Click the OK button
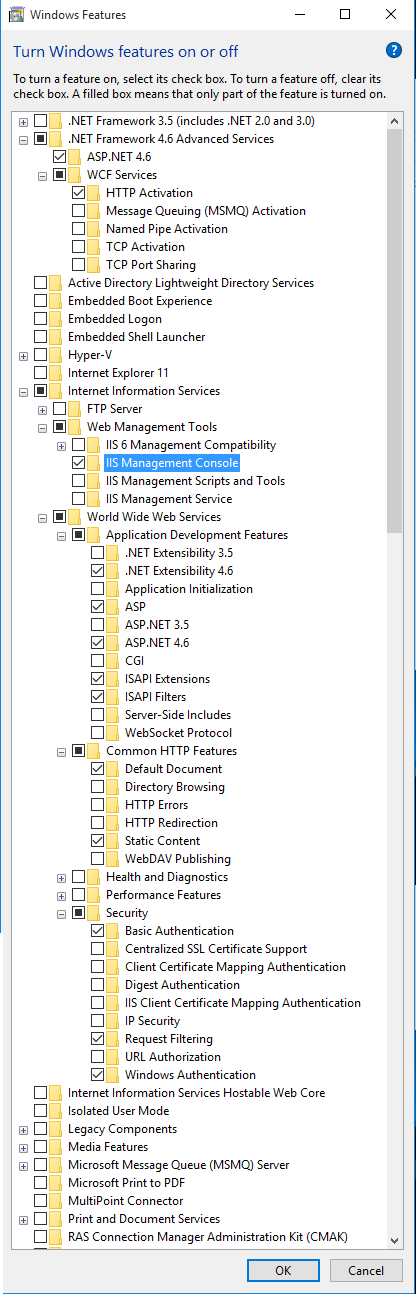 283,1271
